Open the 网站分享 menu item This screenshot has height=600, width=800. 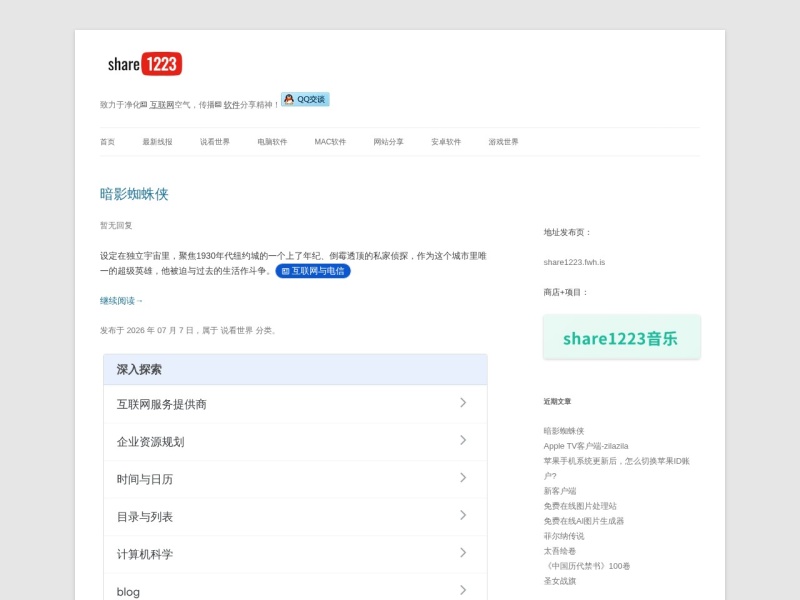coord(388,142)
